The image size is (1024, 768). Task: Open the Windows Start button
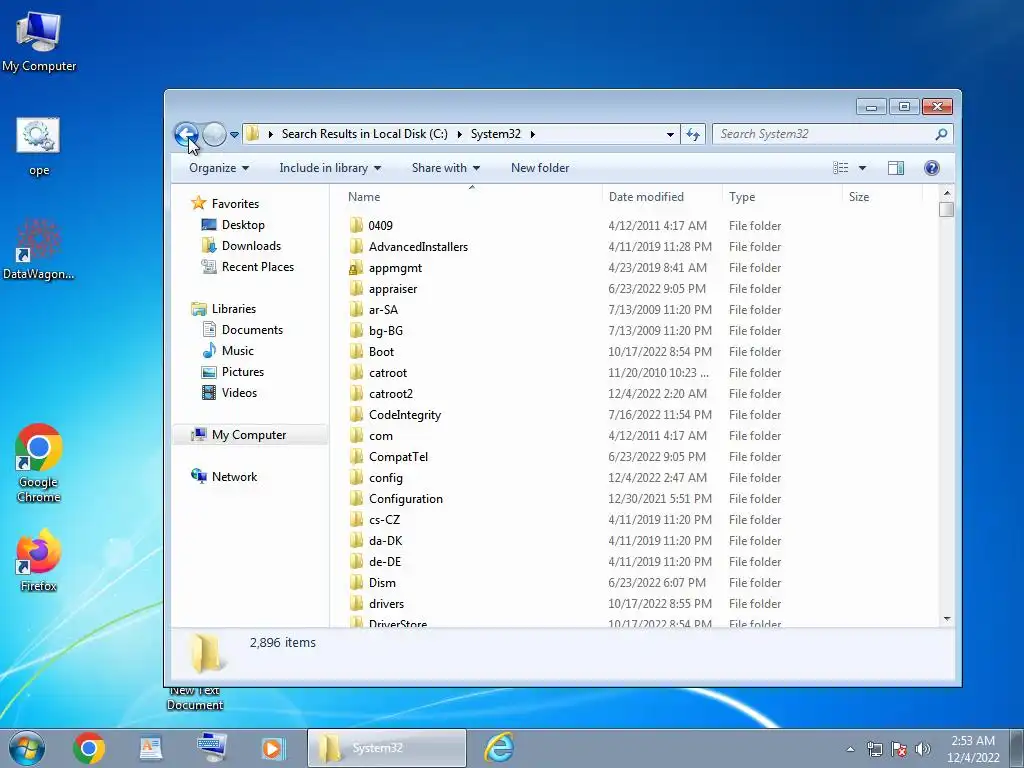point(27,748)
